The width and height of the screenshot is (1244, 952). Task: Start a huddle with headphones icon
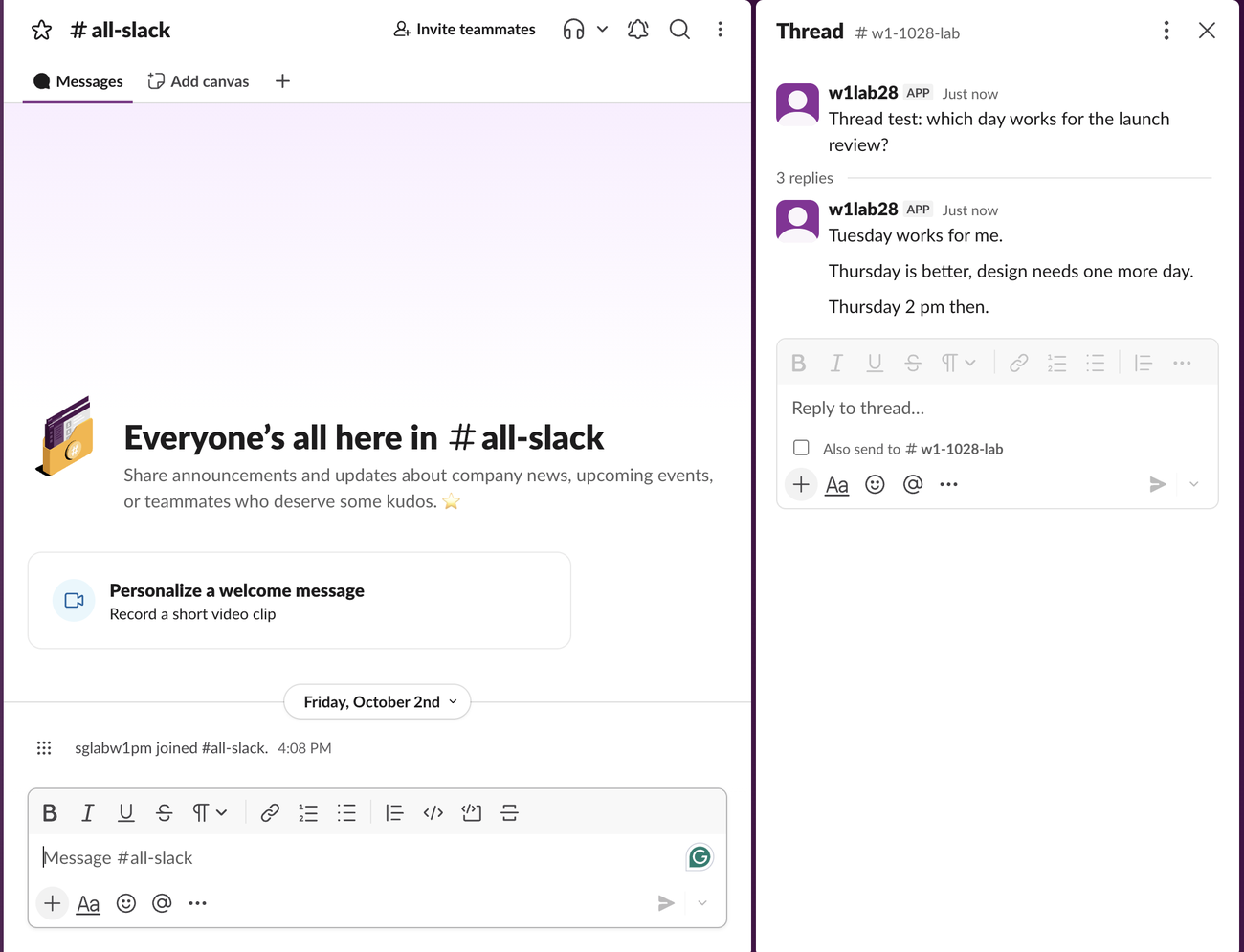pos(573,30)
